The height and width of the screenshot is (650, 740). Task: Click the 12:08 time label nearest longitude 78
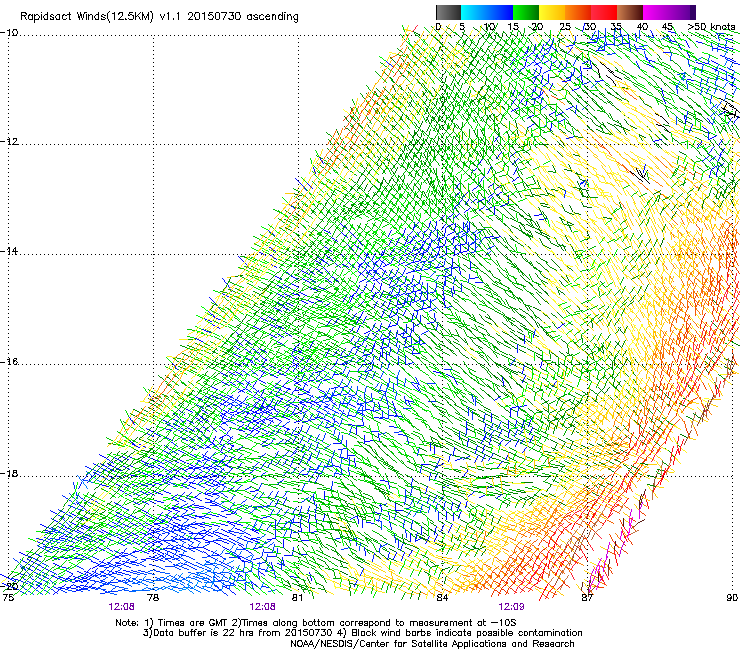121,607
